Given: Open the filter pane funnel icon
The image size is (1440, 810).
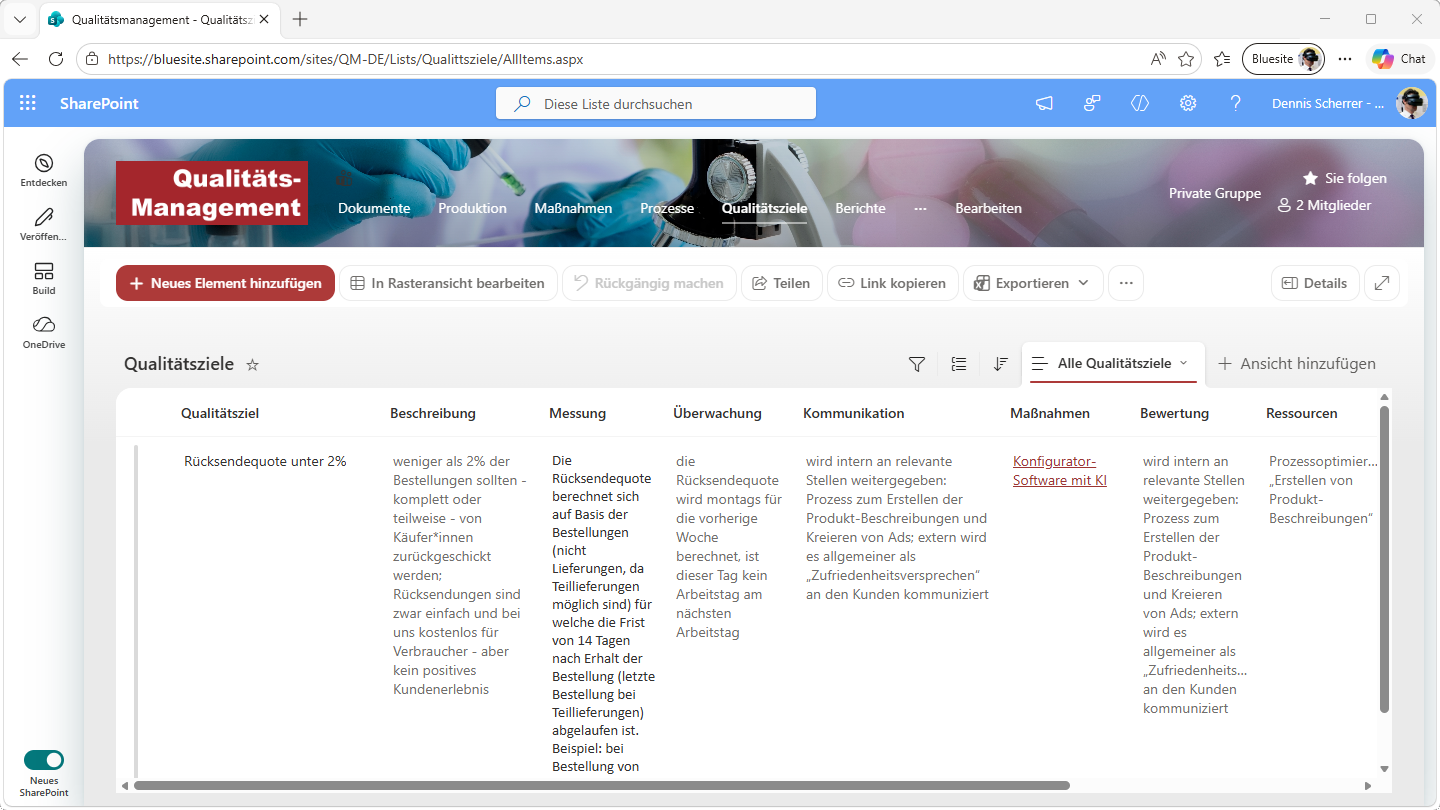Looking at the screenshot, I should pyautogui.click(x=916, y=364).
